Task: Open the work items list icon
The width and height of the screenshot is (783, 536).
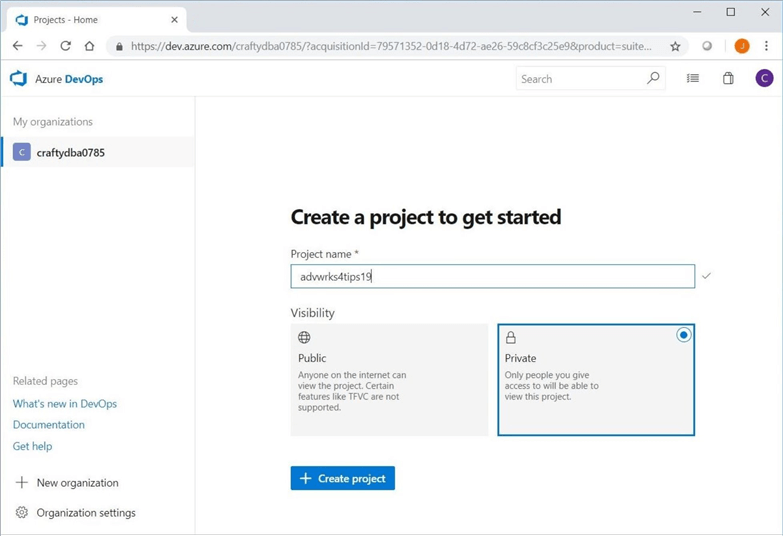Action: pos(693,79)
